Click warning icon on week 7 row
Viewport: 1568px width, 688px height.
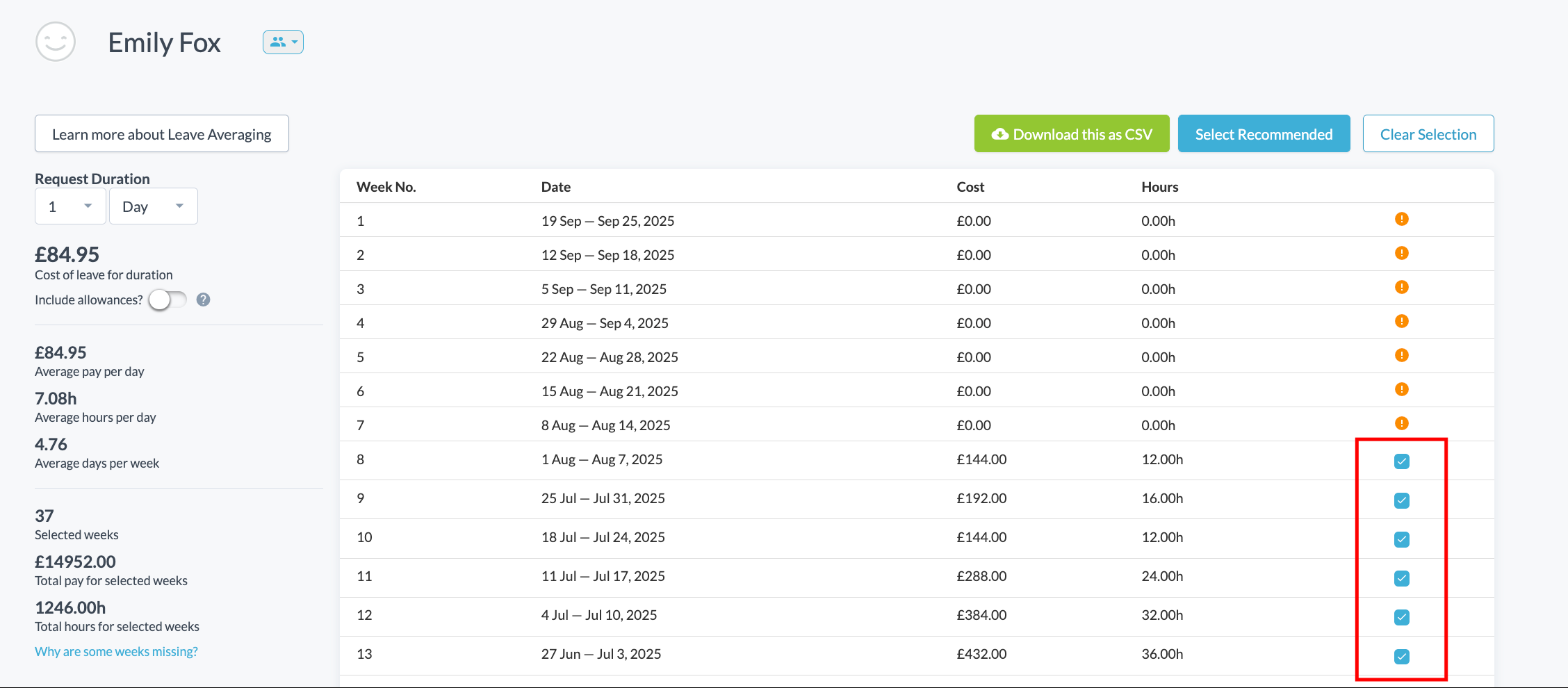(x=1401, y=424)
